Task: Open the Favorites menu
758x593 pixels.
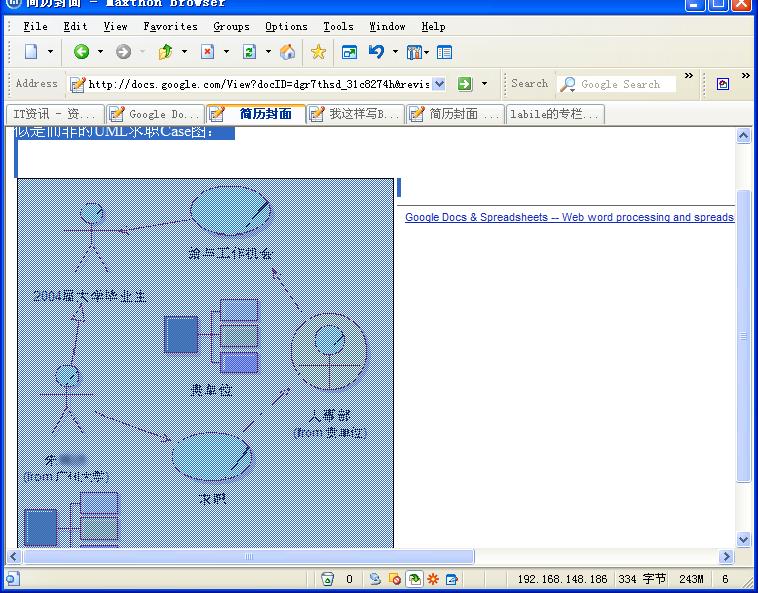Action: pos(170,26)
